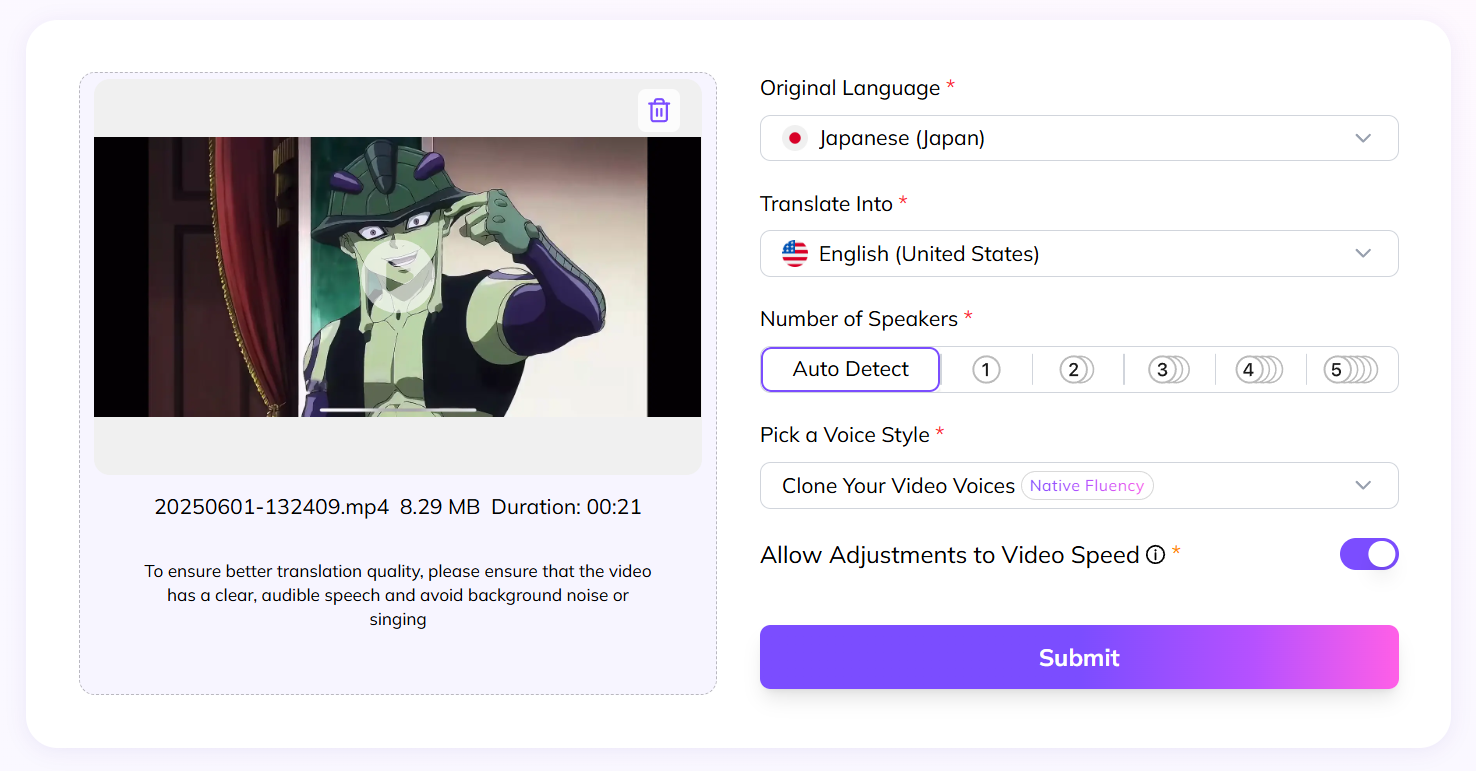Choose 4 speakers option

1259,370
